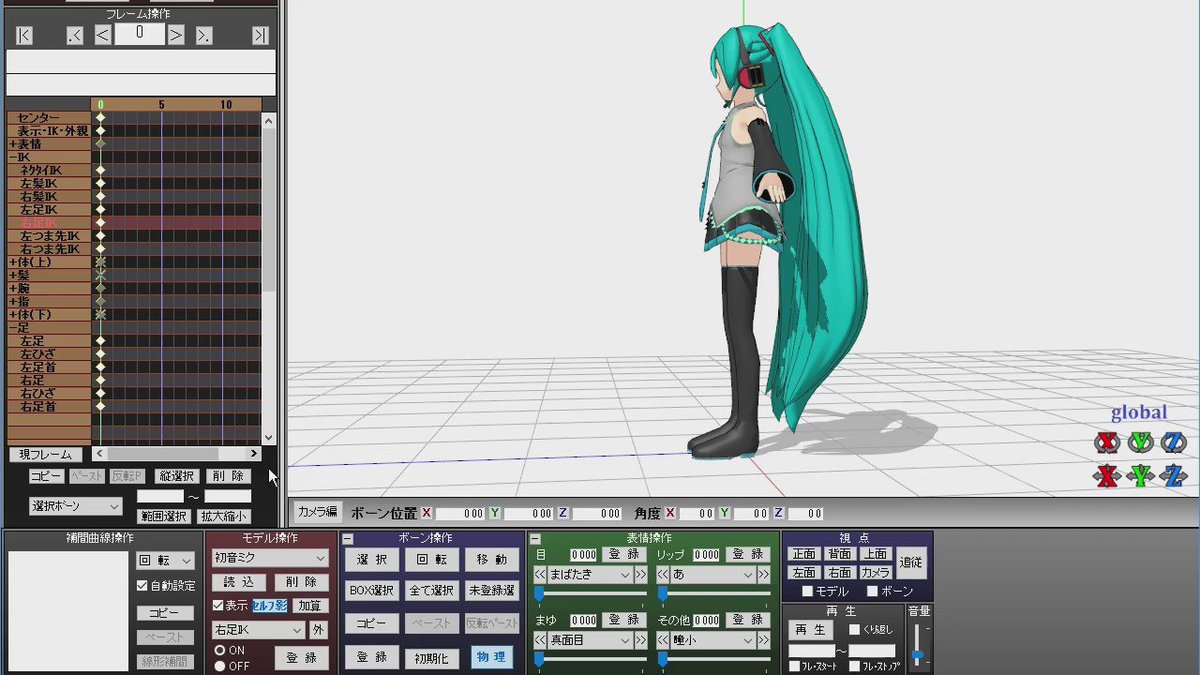This screenshot has height=675, width=1200.
Task: Next lip morph >> button beside あ
Action: pyautogui.click(x=765, y=575)
